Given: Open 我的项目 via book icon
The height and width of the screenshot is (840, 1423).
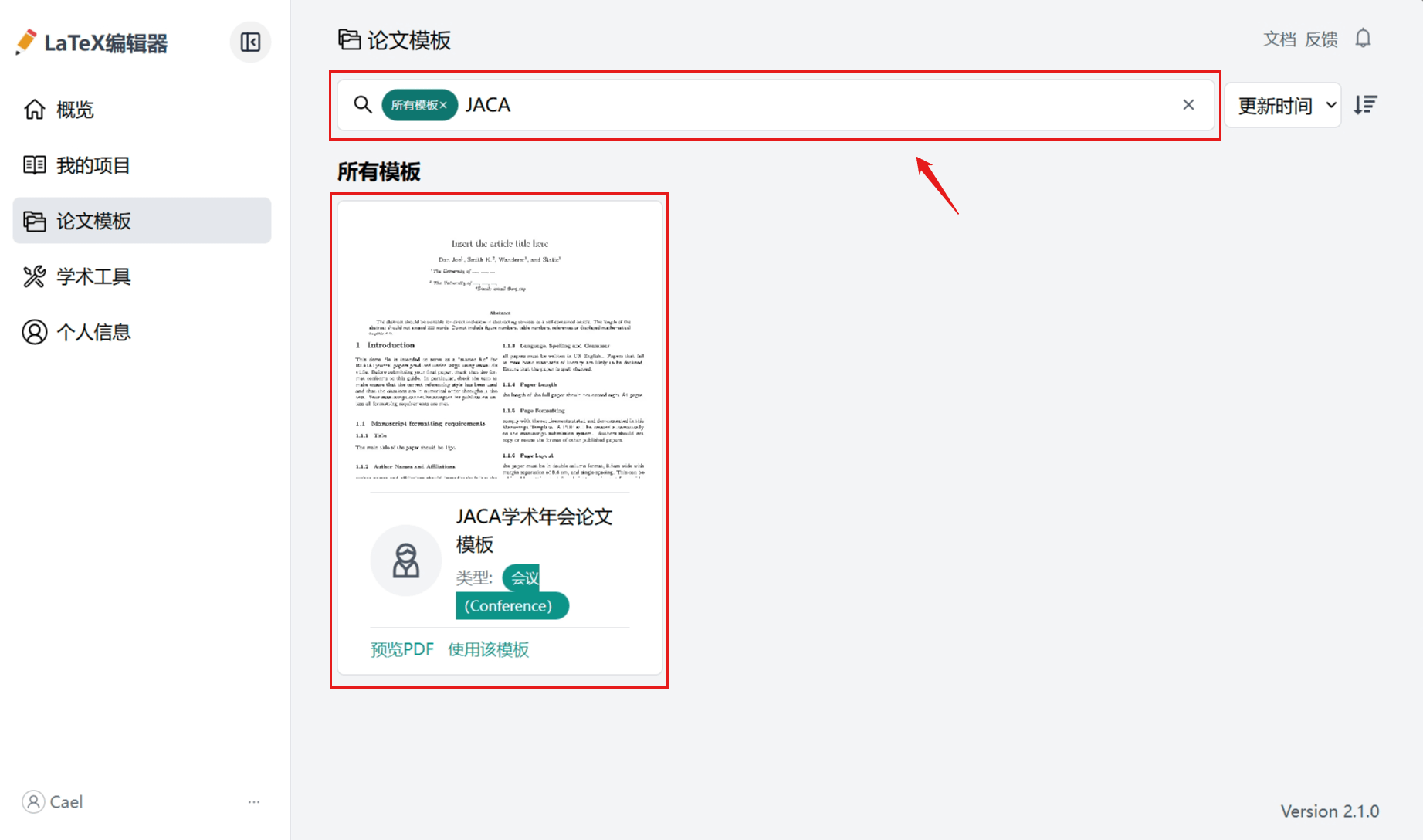Looking at the screenshot, I should click(x=34, y=164).
